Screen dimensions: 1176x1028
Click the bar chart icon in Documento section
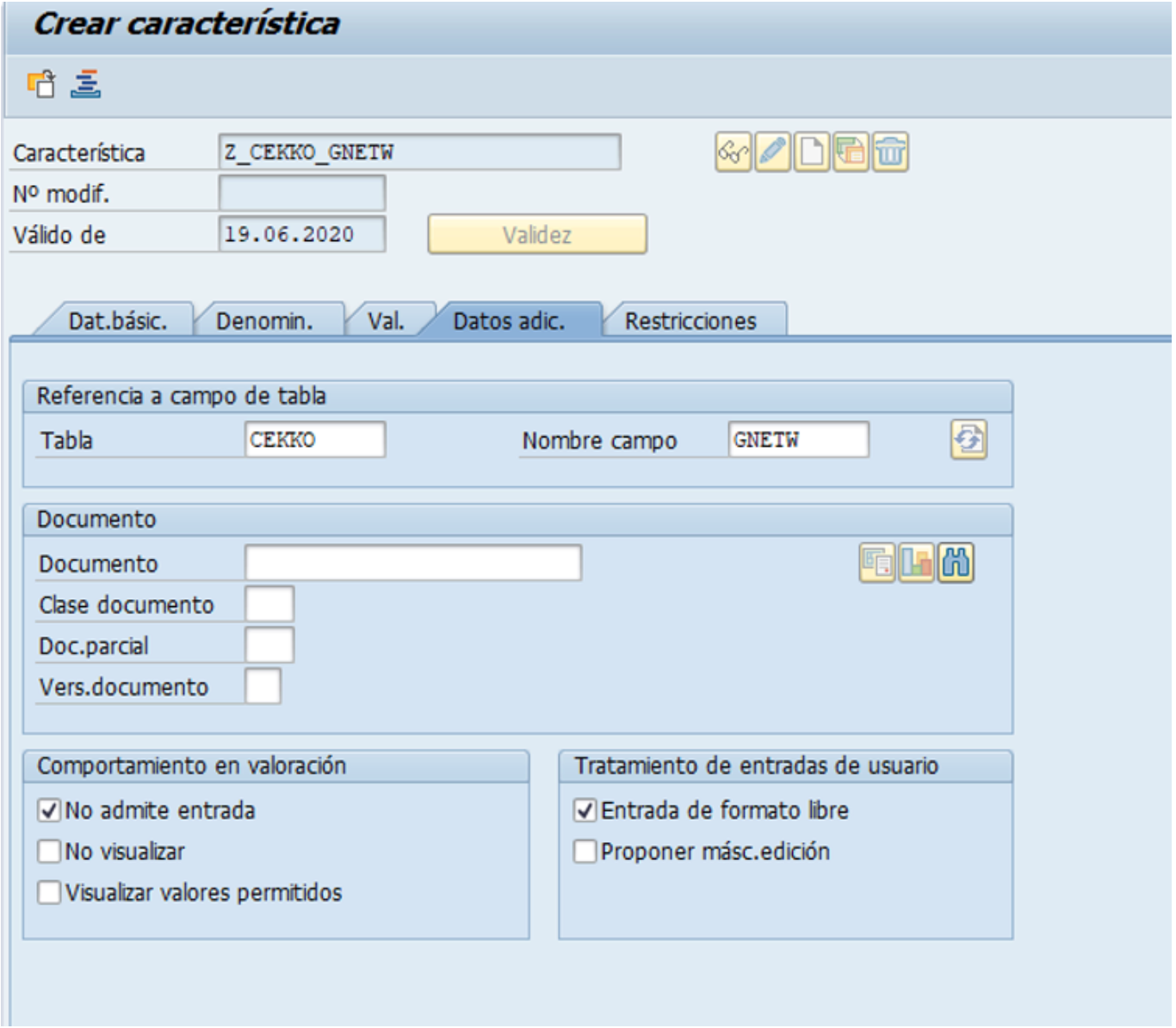916,564
